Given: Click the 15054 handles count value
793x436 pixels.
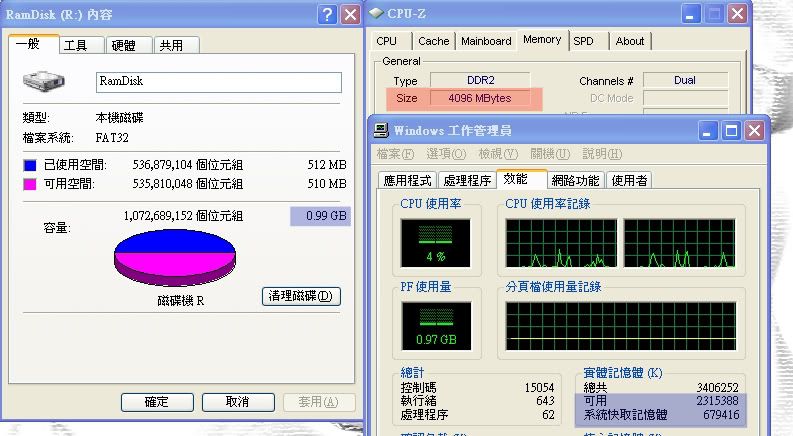Looking at the screenshot, I should [x=540, y=388].
